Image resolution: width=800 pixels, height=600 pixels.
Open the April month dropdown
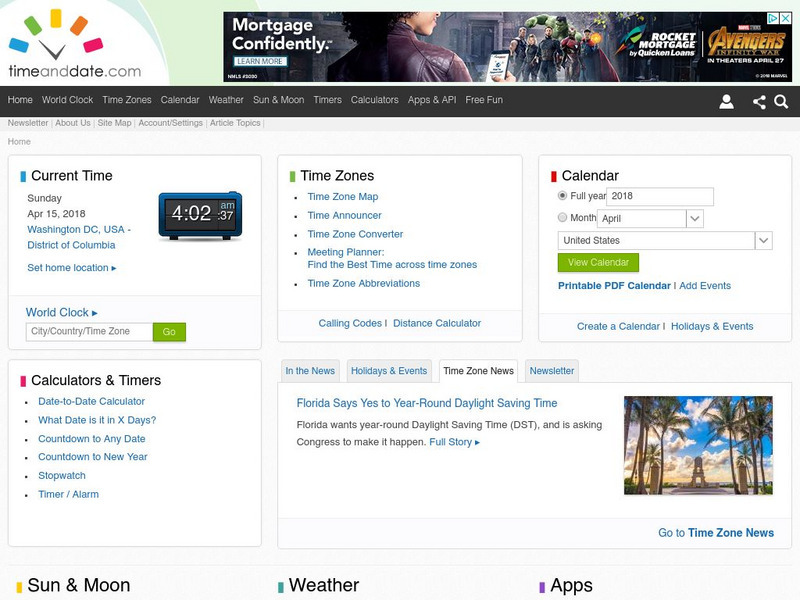(651, 218)
